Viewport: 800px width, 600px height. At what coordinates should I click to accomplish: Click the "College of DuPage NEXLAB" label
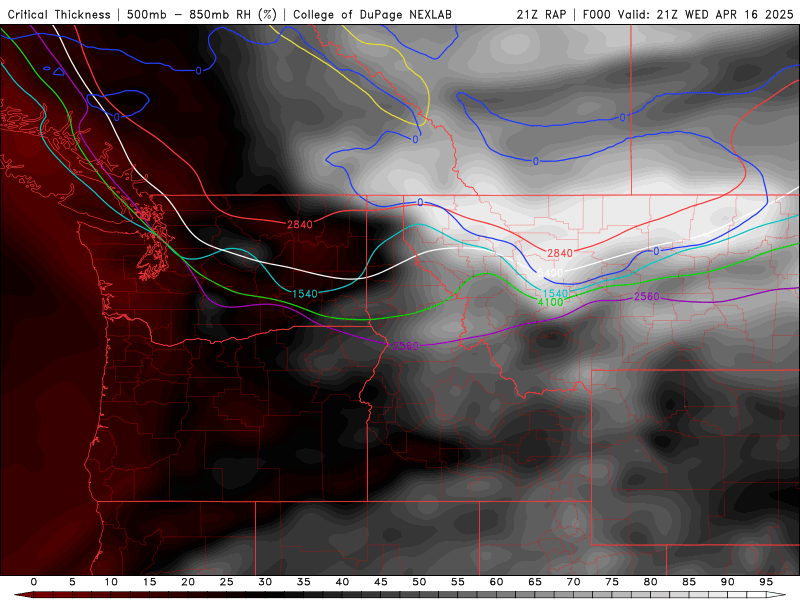(x=372, y=15)
